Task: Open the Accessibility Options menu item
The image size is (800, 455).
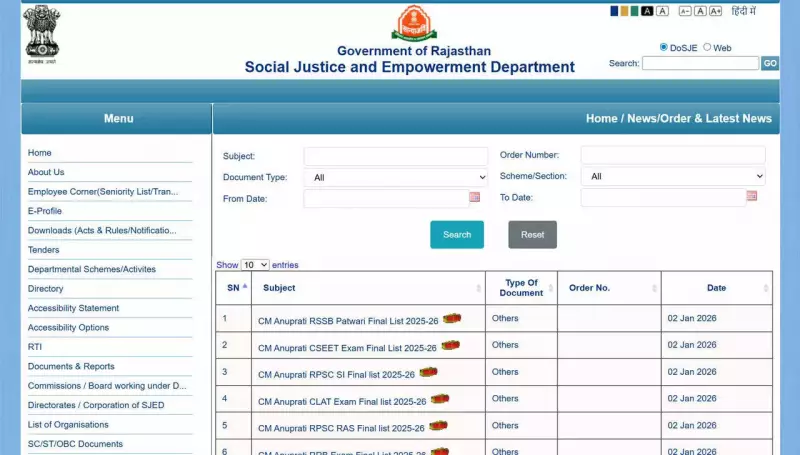Action: (x=68, y=327)
